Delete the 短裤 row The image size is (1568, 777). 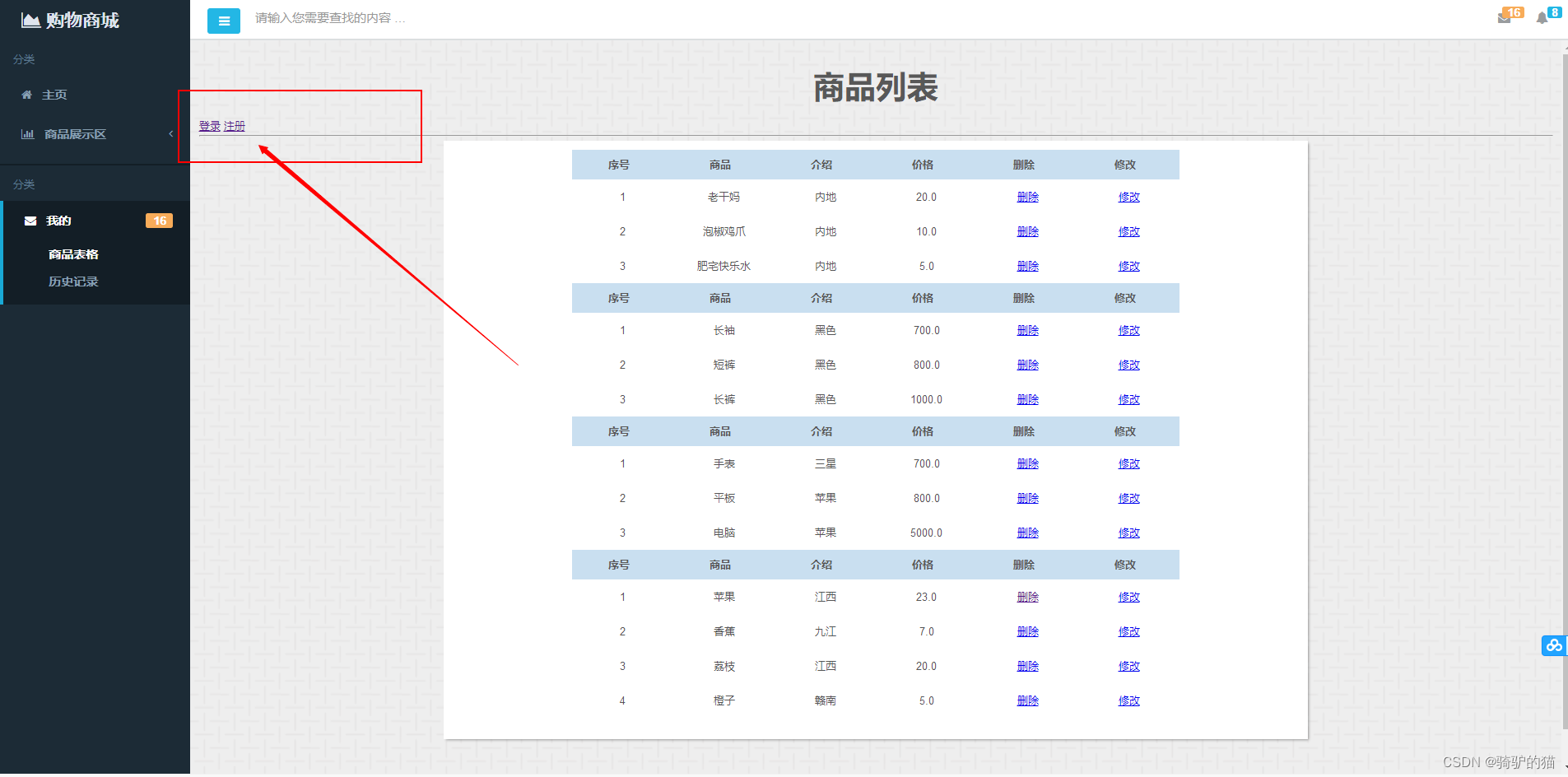[x=1027, y=365]
